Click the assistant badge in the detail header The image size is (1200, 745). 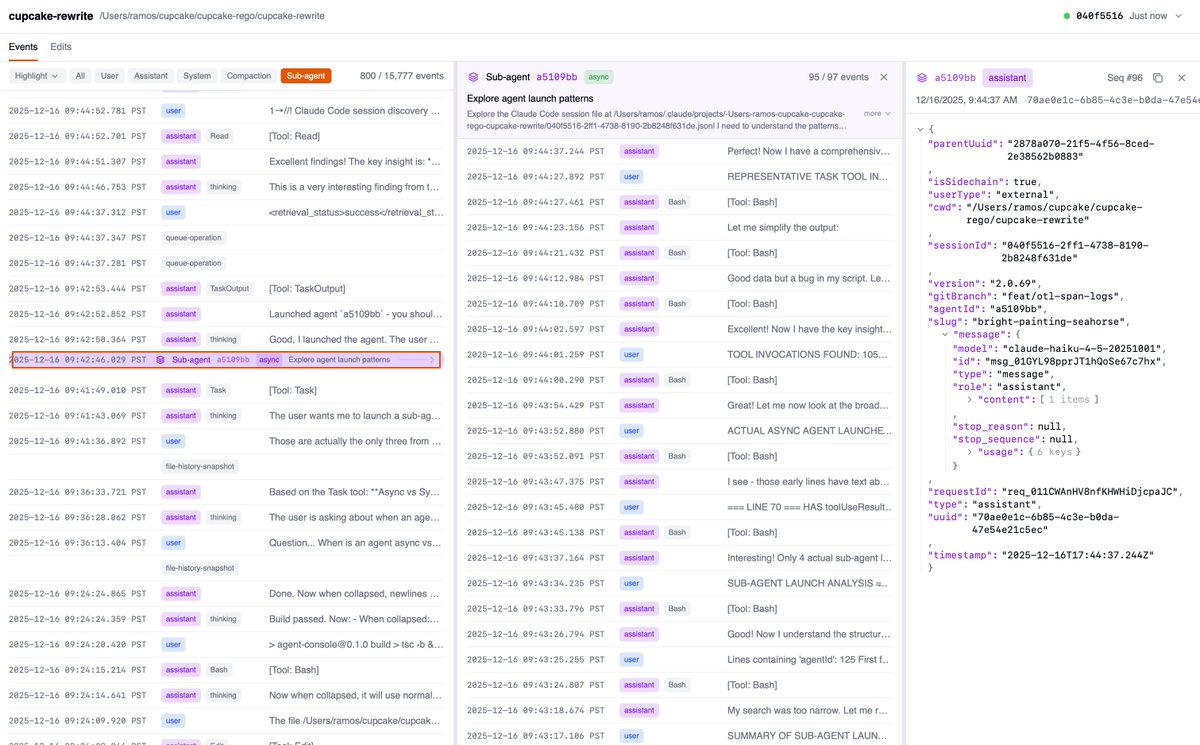click(1007, 77)
